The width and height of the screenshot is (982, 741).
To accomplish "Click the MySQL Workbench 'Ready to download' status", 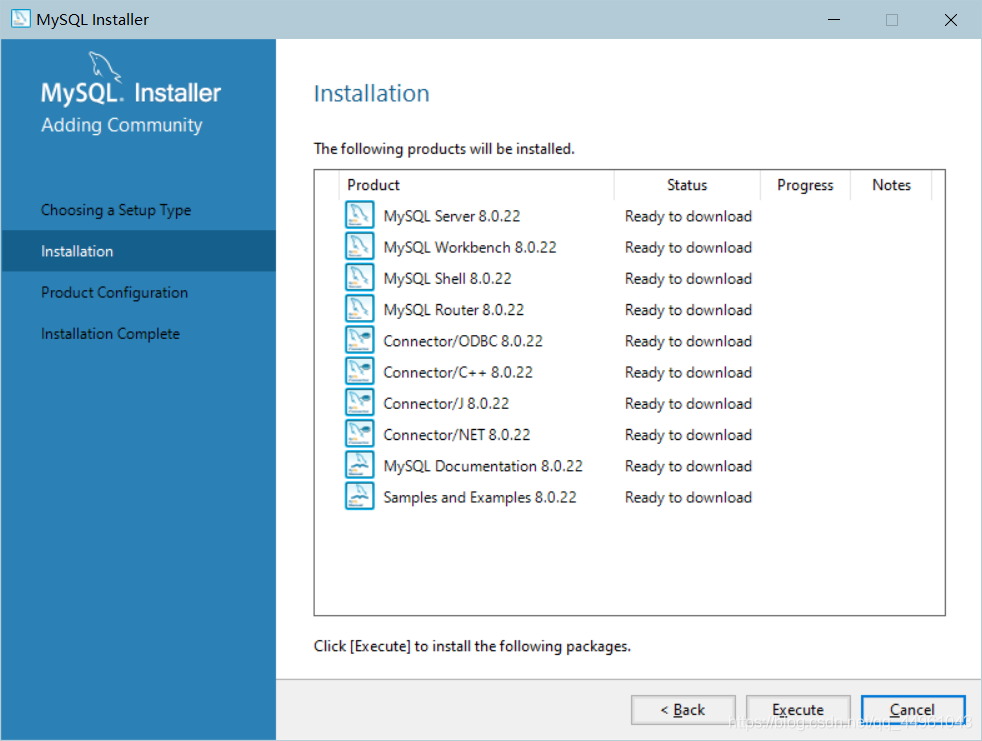I will [688, 247].
